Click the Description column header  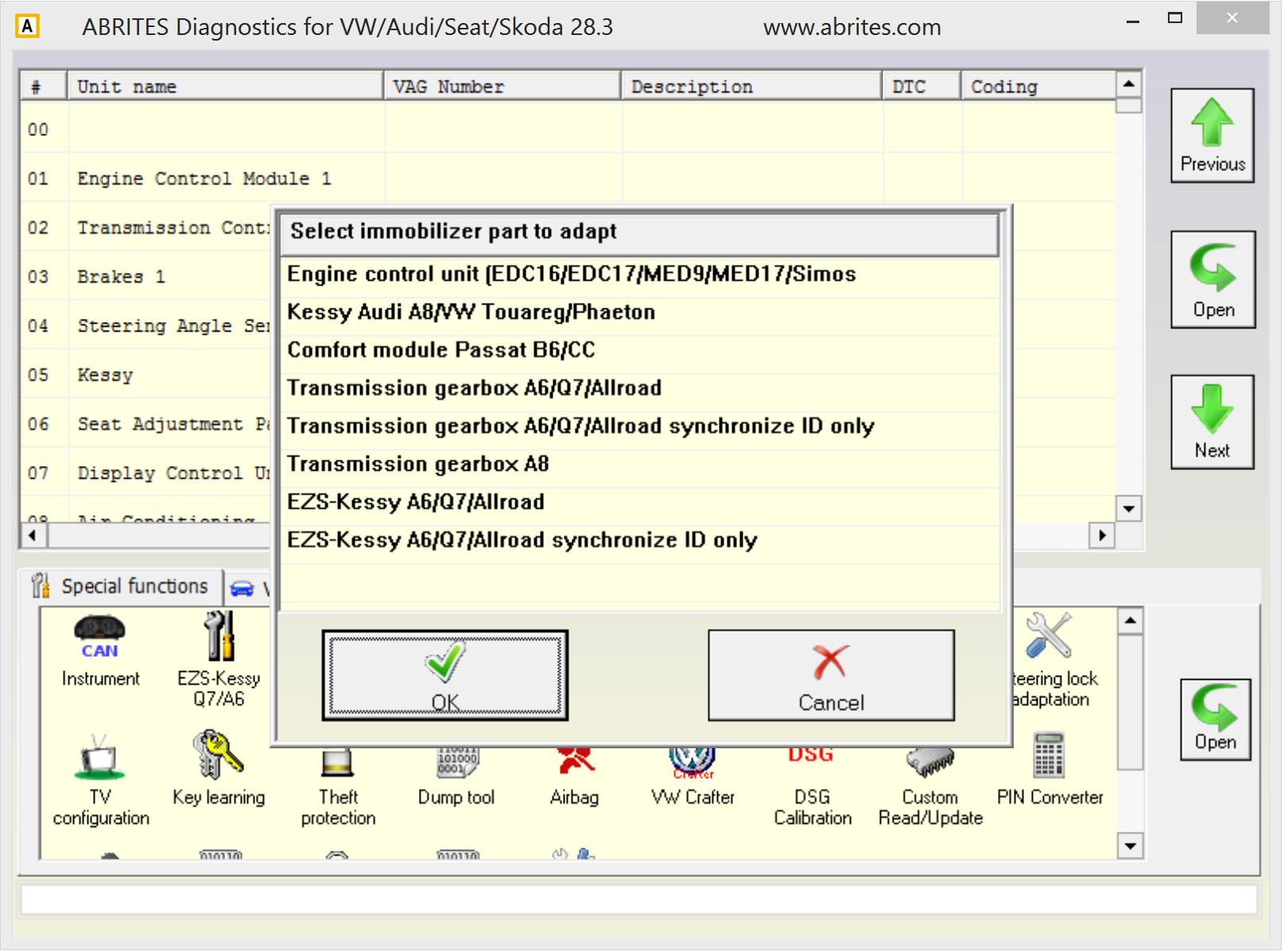[752, 87]
